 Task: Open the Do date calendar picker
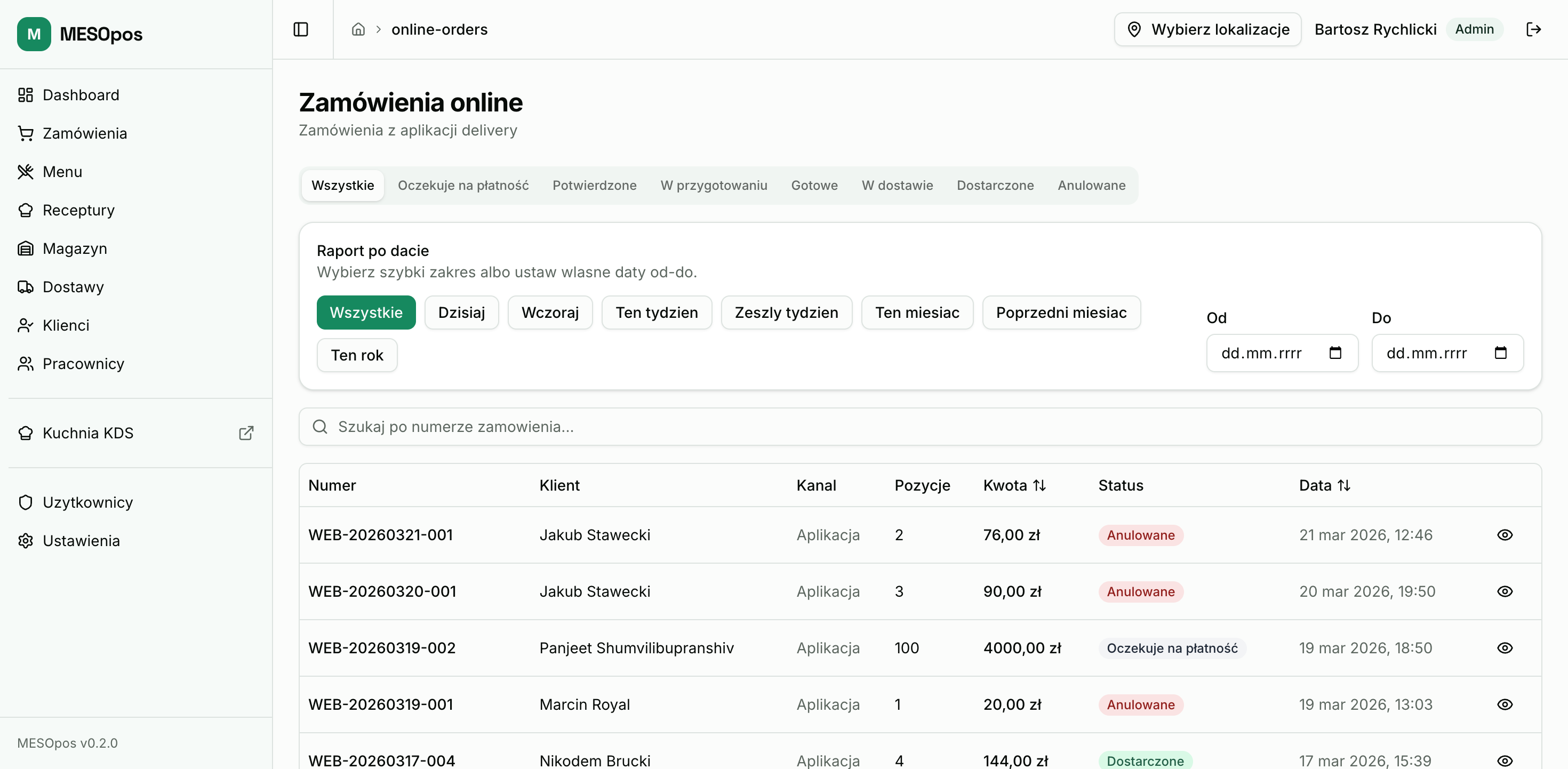(x=1500, y=353)
